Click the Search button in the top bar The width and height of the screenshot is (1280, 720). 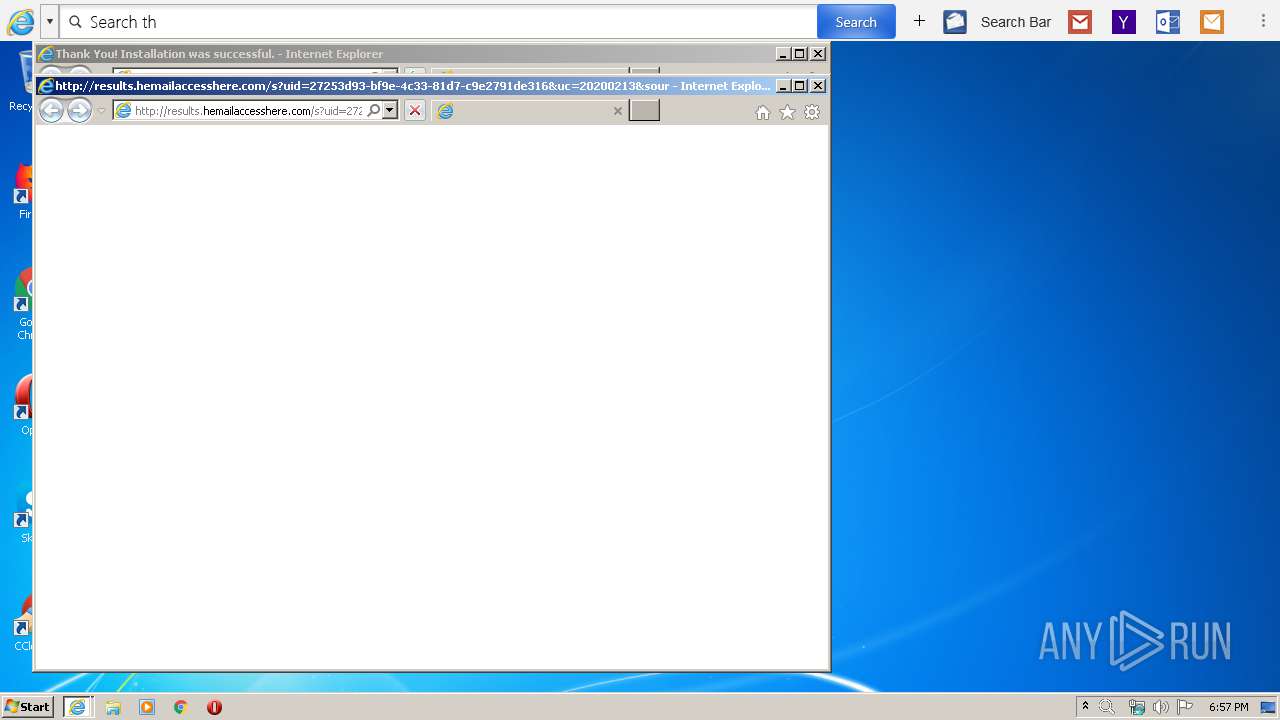coord(855,22)
